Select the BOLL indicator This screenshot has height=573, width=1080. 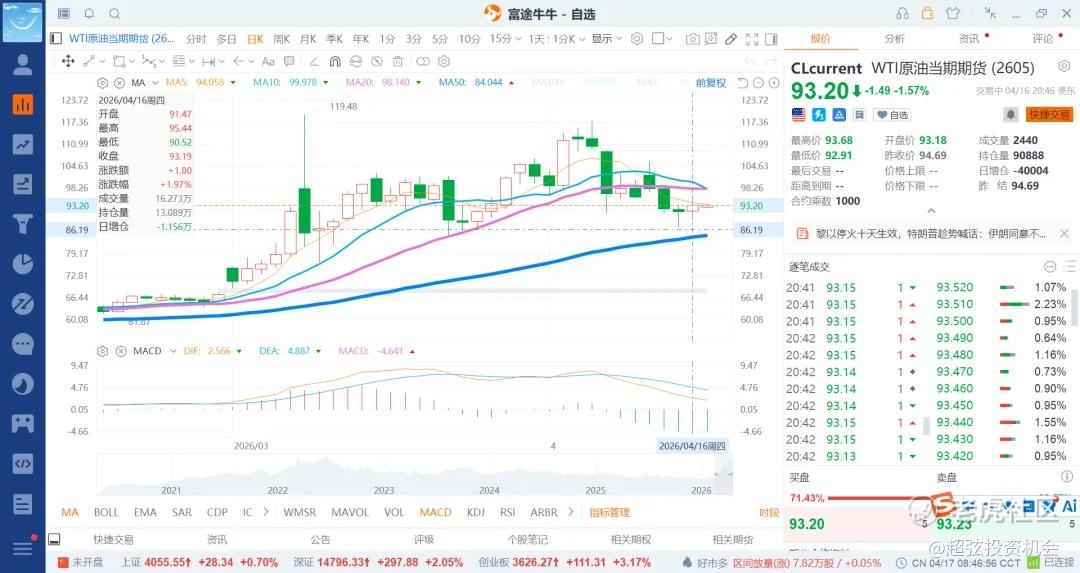click(x=106, y=512)
